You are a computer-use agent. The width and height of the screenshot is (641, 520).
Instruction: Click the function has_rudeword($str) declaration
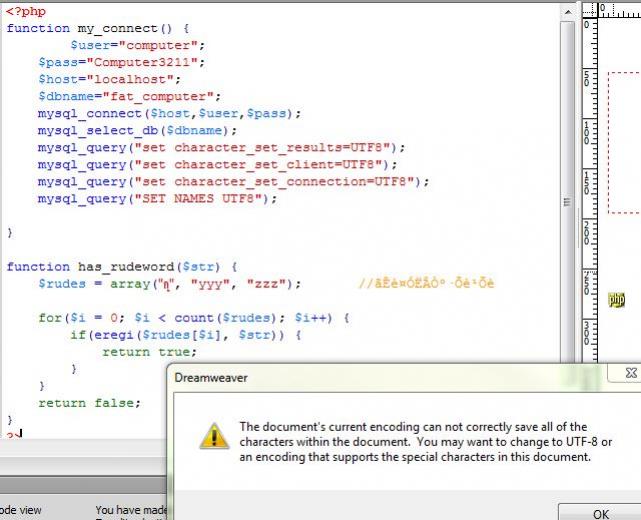pos(121,267)
